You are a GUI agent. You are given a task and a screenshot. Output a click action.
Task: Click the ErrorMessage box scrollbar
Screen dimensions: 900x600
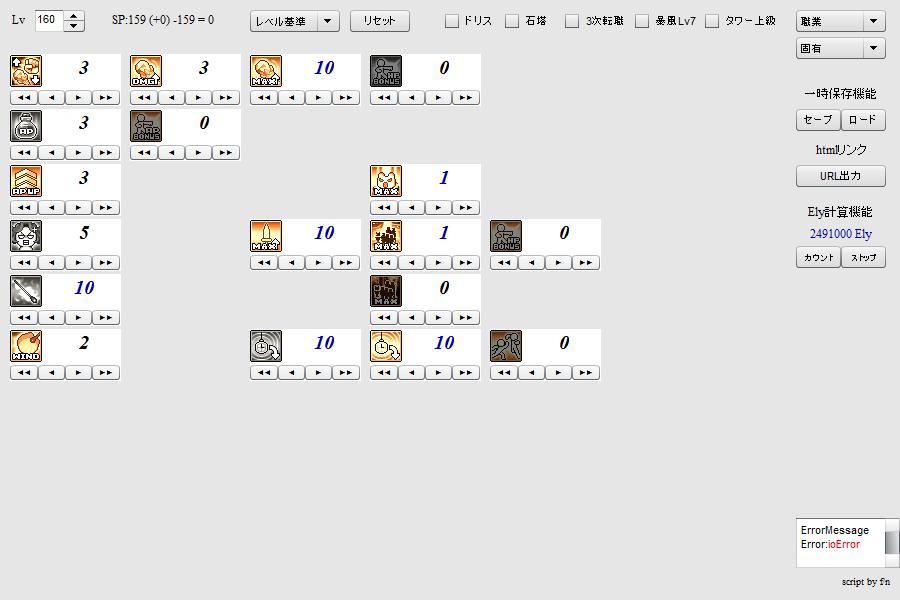[x=891, y=543]
